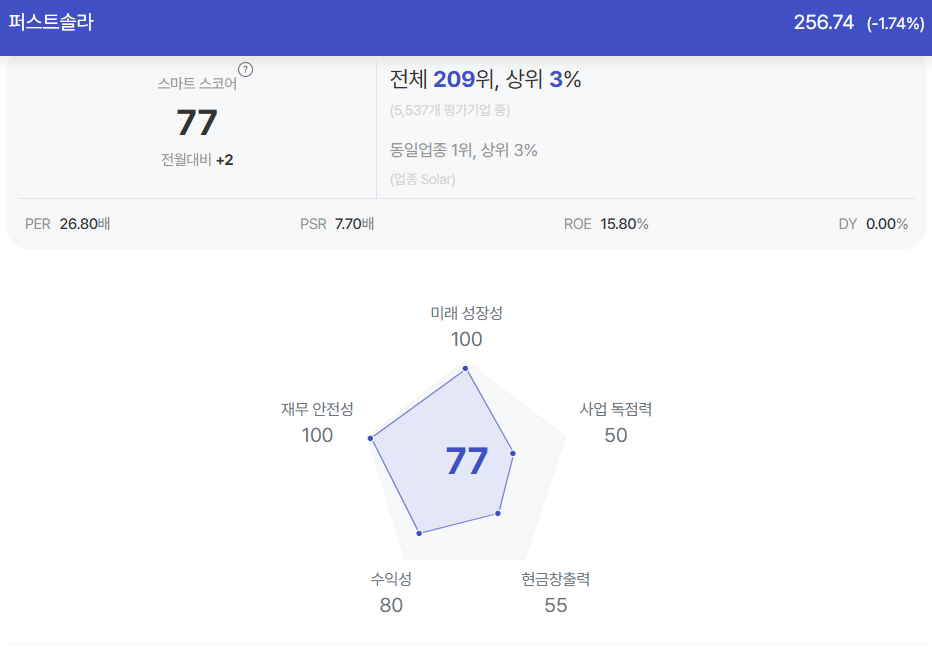Click the 사업 독점력 radar chart label
Image resolution: width=932 pixels, height=652 pixels.
coord(616,409)
